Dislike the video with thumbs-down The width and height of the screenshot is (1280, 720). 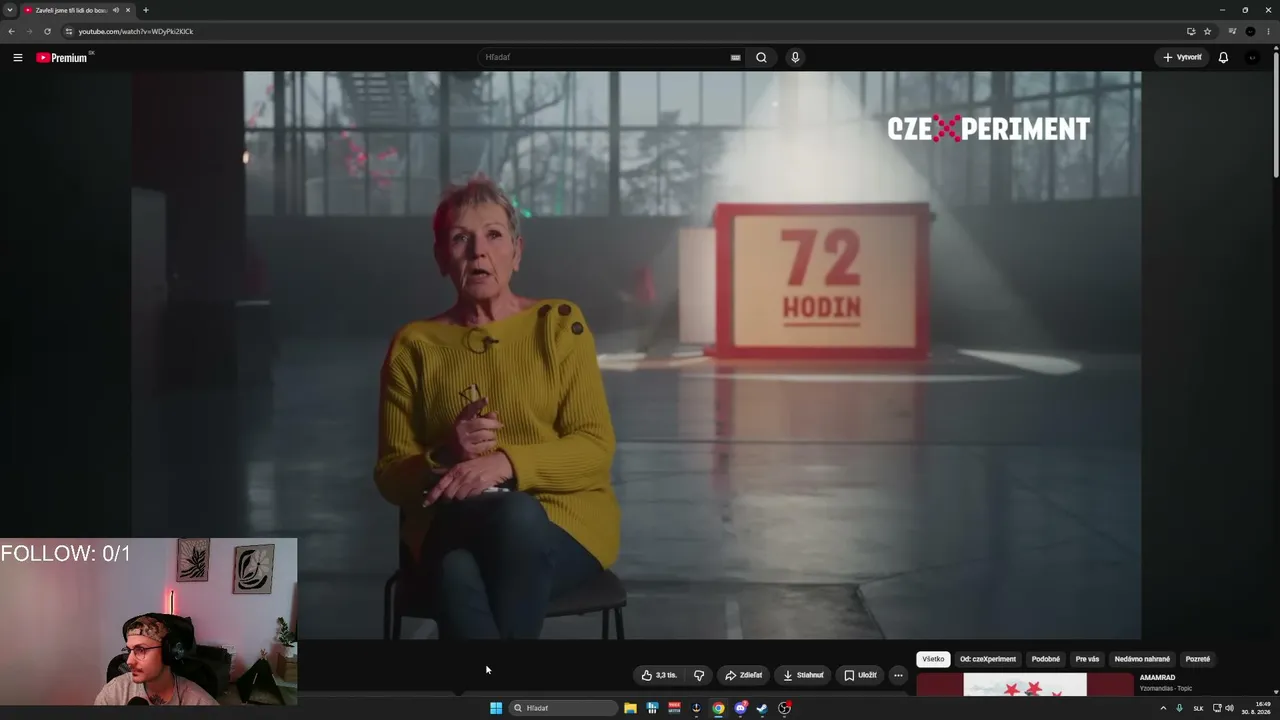tap(699, 675)
